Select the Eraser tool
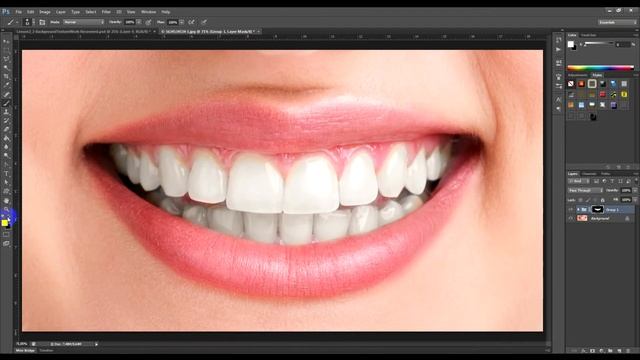Screen dimensions: 640x360 point(6,129)
